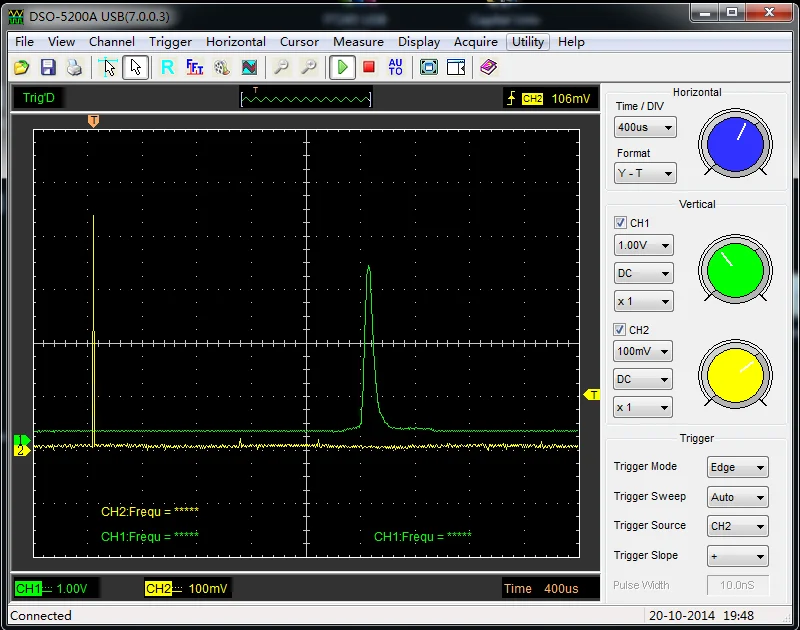
Task: Click the blue R reference waveform icon
Action: tap(167, 67)
